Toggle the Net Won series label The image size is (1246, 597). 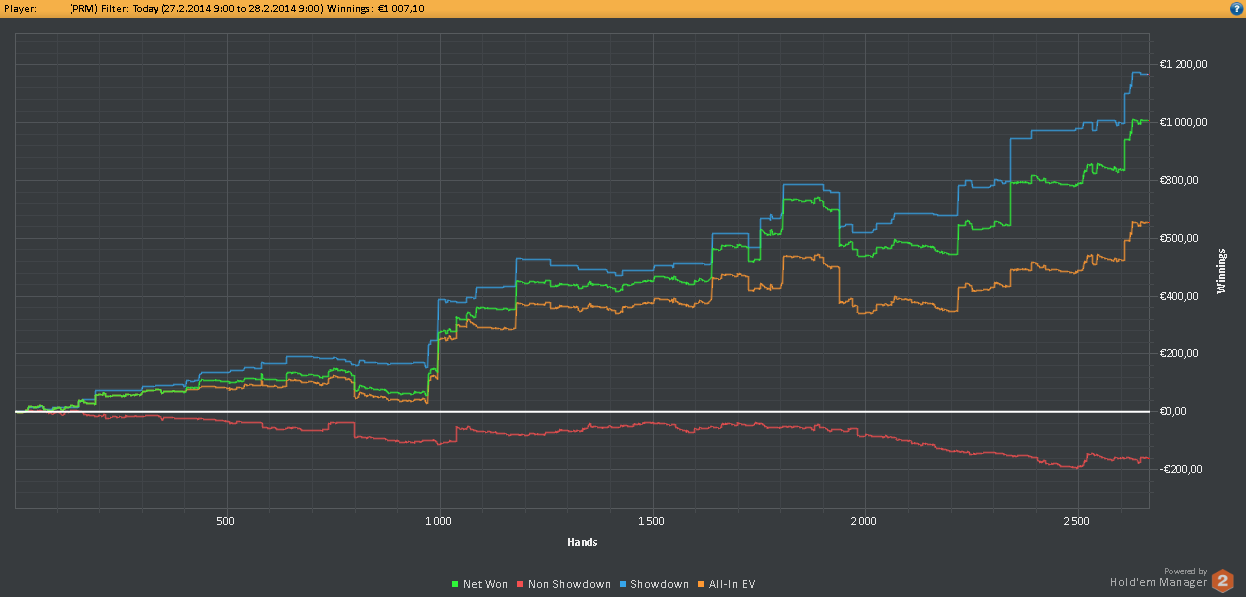tap(485, 584)
